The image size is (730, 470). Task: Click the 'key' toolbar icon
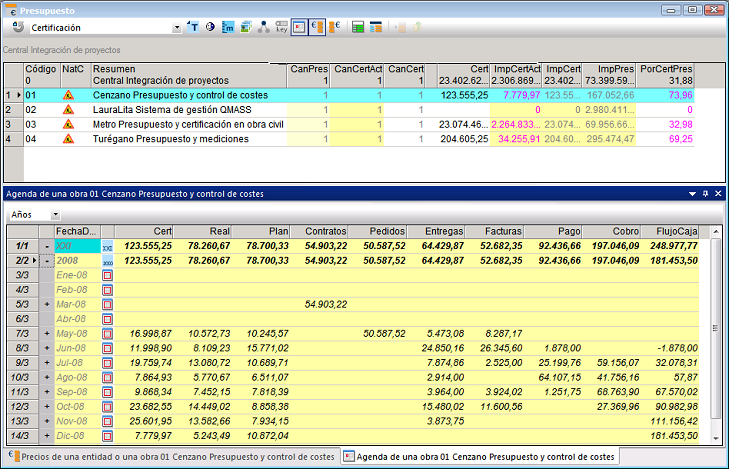click(281, 28)
